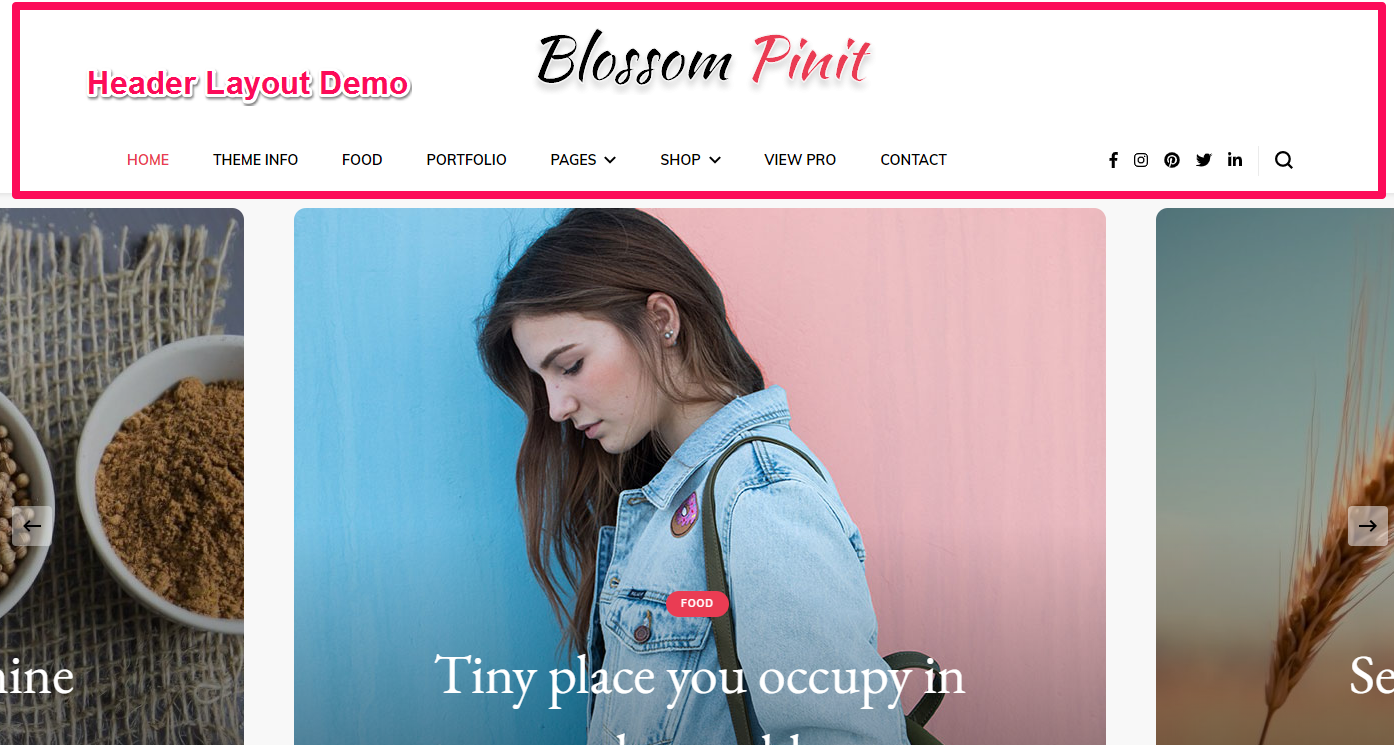Expand the Shop menu chevron
This screenshot has width=1394, height=745.
[x=715, y=160]
